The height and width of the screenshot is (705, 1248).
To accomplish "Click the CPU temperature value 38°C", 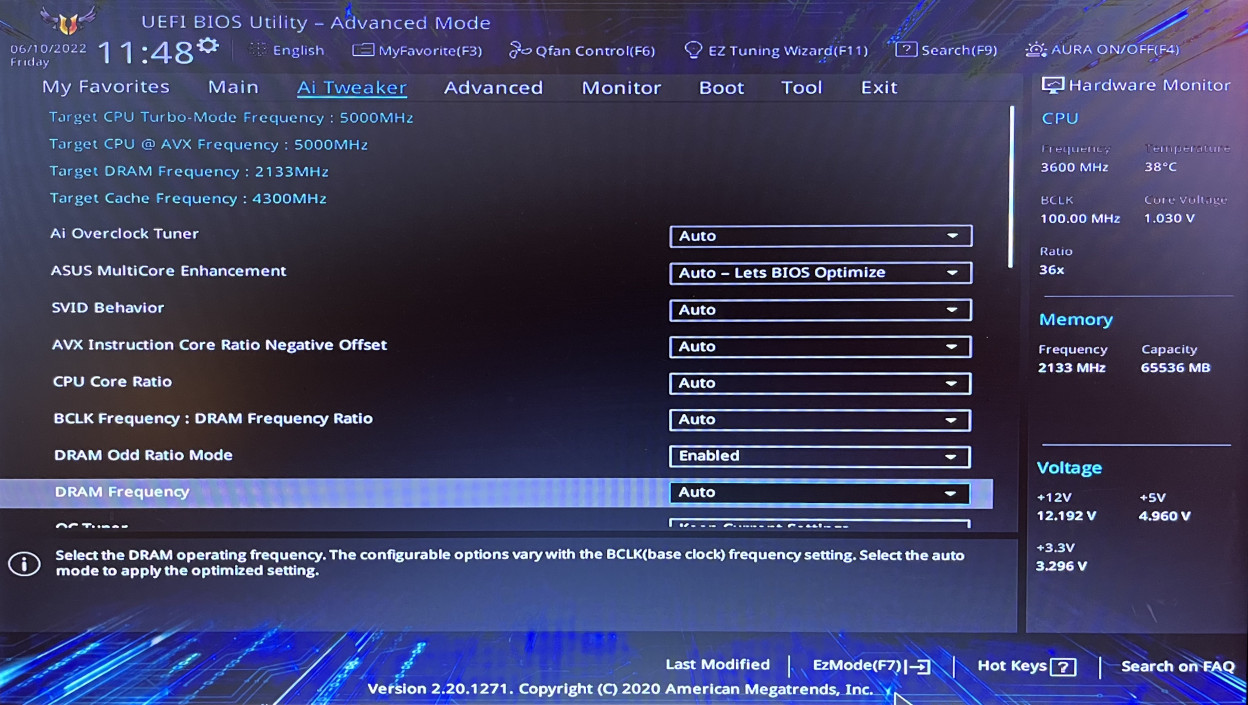I will [1161, 167].
